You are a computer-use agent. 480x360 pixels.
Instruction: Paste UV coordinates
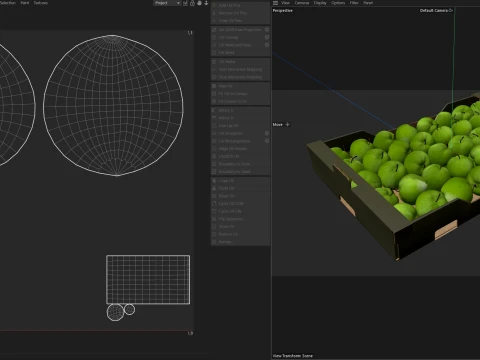tap(240, 188)
